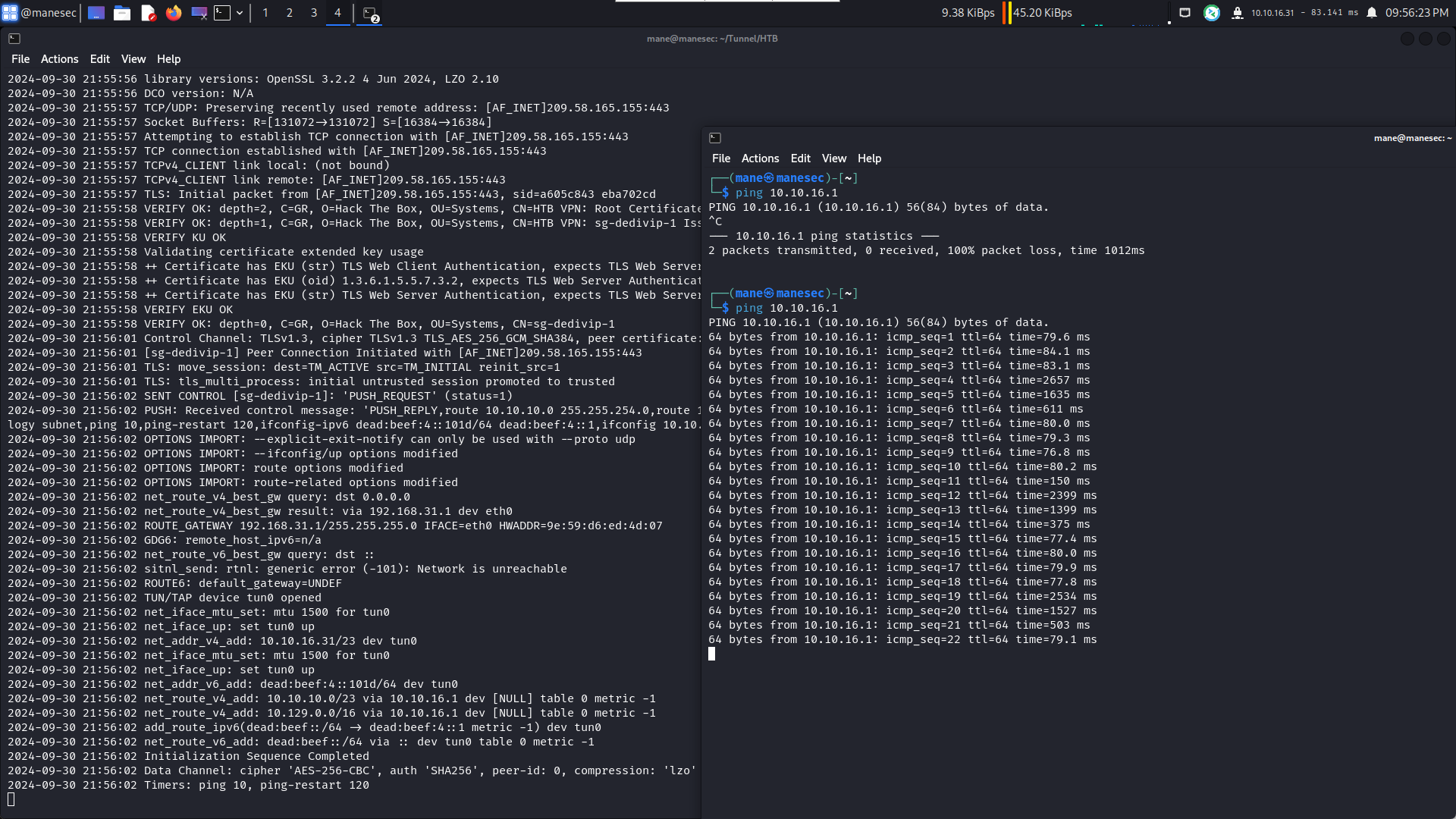
Task: Open the screenshot tool panel icon
Action: pyautogui.click(x=199, y=13)
